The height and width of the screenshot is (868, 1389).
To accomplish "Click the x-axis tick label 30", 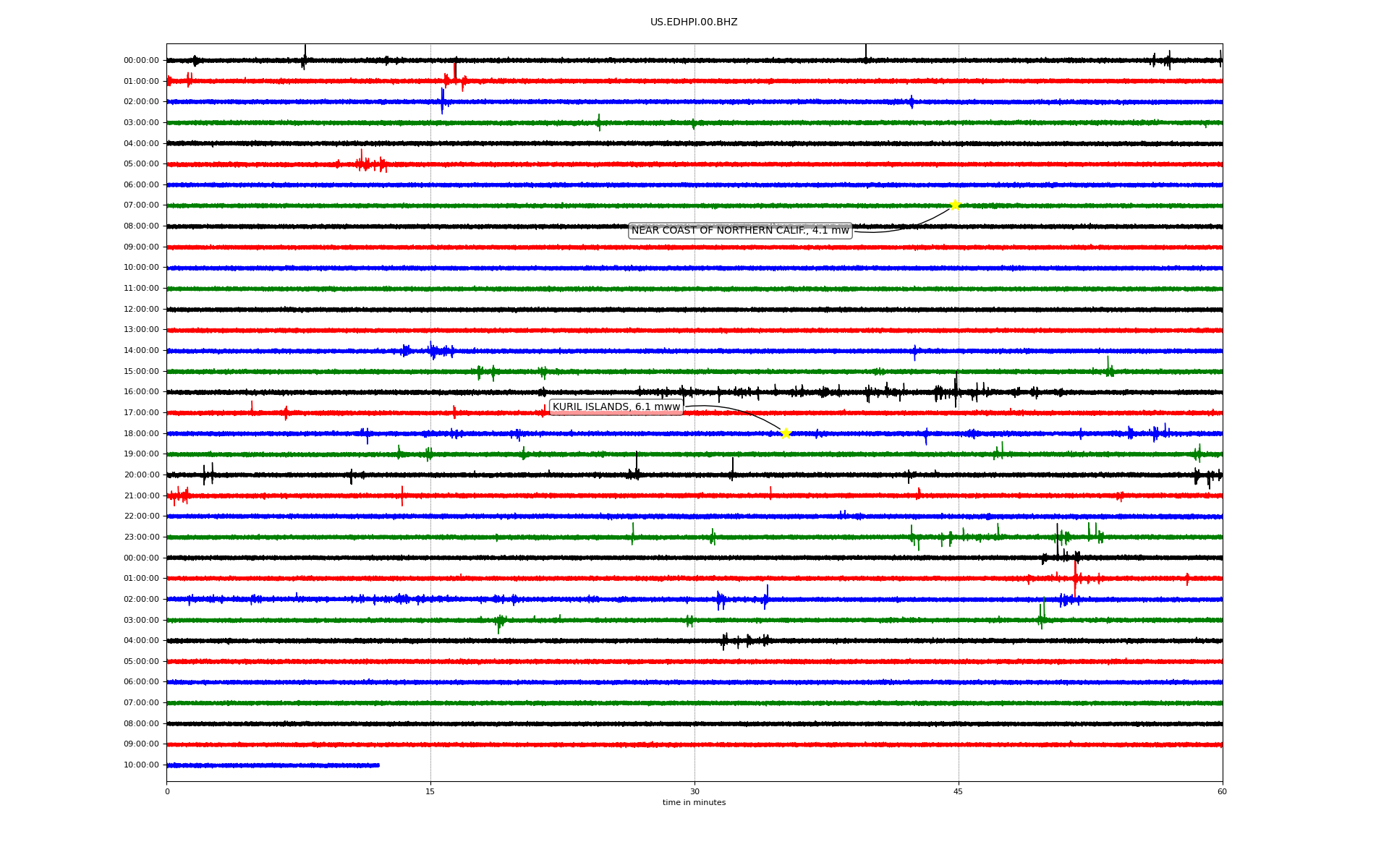I will 694,791.
